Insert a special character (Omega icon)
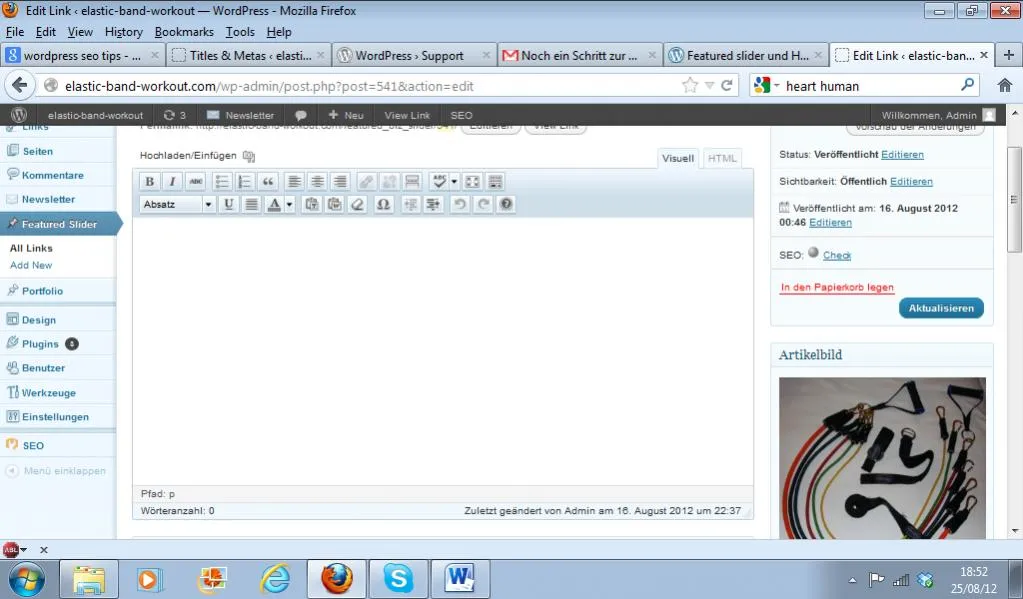Viewport: 1023px width, 599px height. [384, 204]
